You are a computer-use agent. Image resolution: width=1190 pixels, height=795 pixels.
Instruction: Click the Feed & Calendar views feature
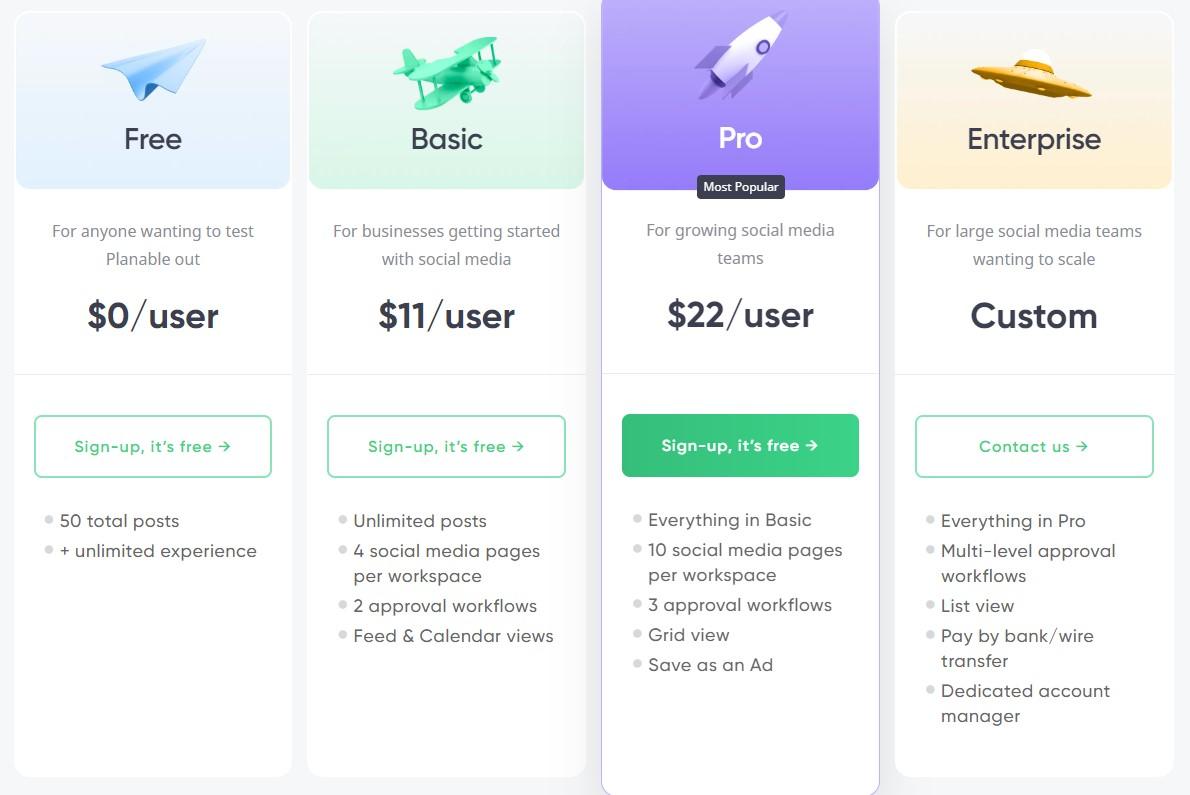click(452, 636)
